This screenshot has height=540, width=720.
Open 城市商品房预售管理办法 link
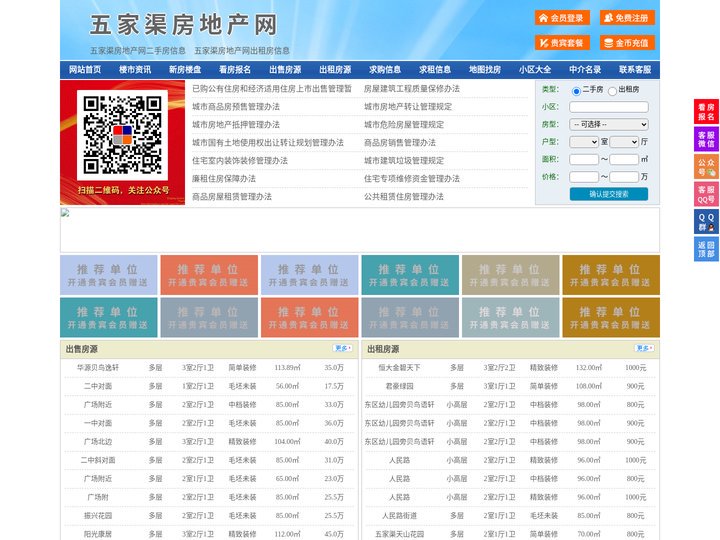click(x=236, y=107)
